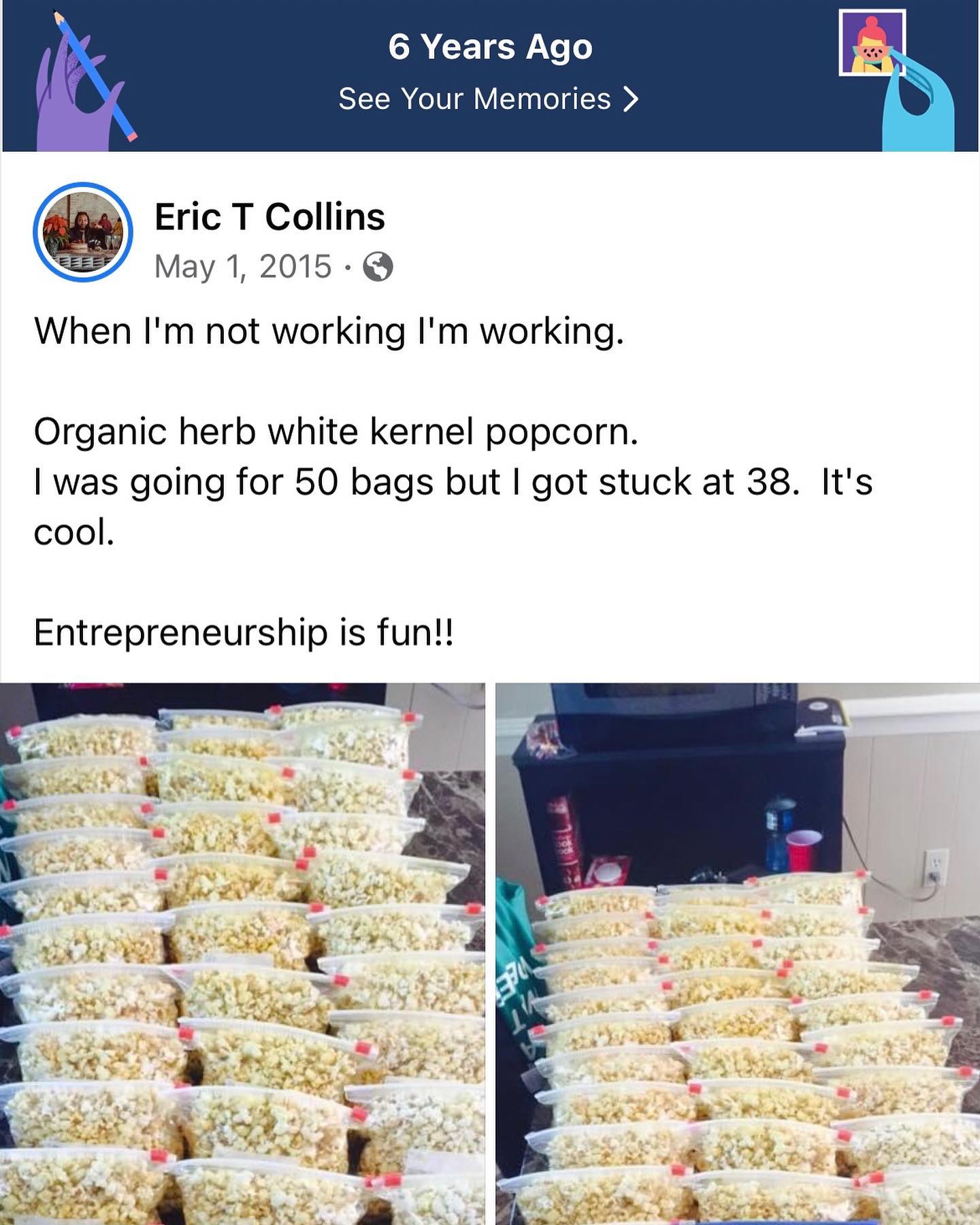The image size is (980, 1225).
Task: Tap the When I'm not working text
Action: click(x=329, y=331)
